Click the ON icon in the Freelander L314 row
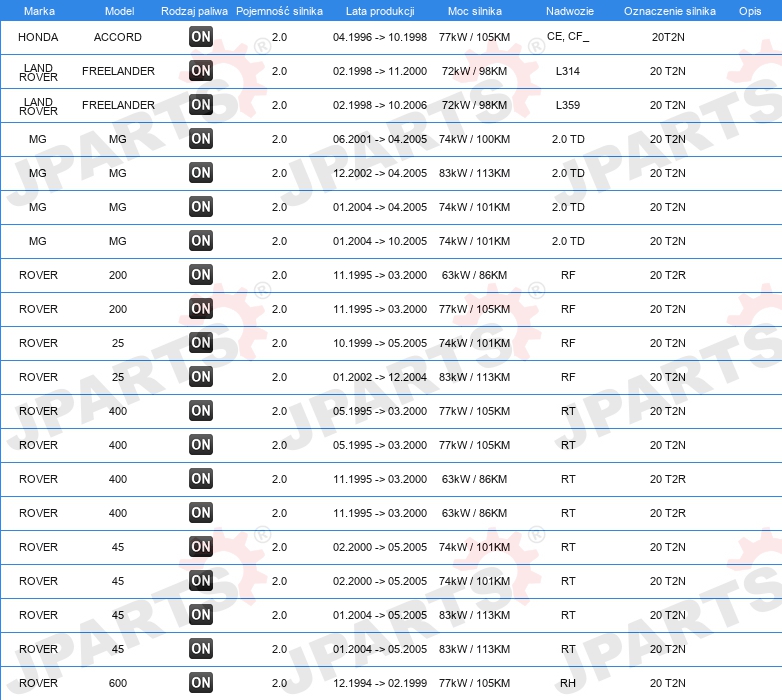Screen dimensions: 782x700 pyautogui.click(x=201, y=71)
